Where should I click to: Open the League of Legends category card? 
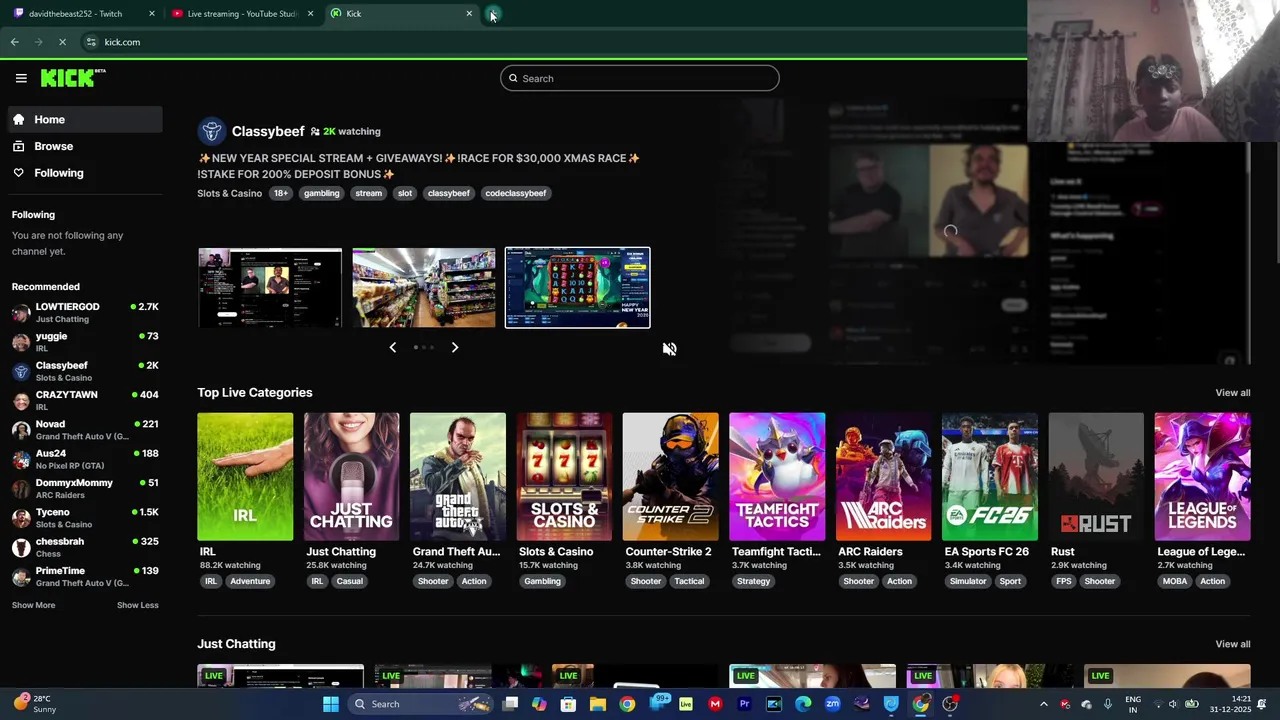(1202, 477)
